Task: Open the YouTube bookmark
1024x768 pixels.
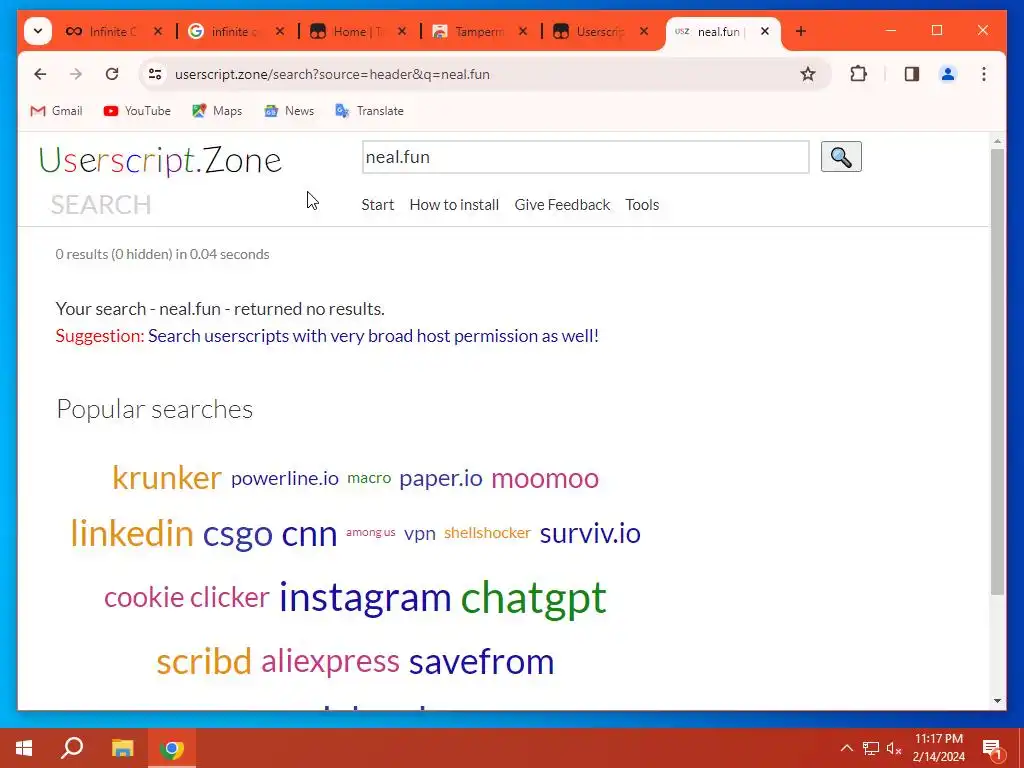Action: coord(137,110)
